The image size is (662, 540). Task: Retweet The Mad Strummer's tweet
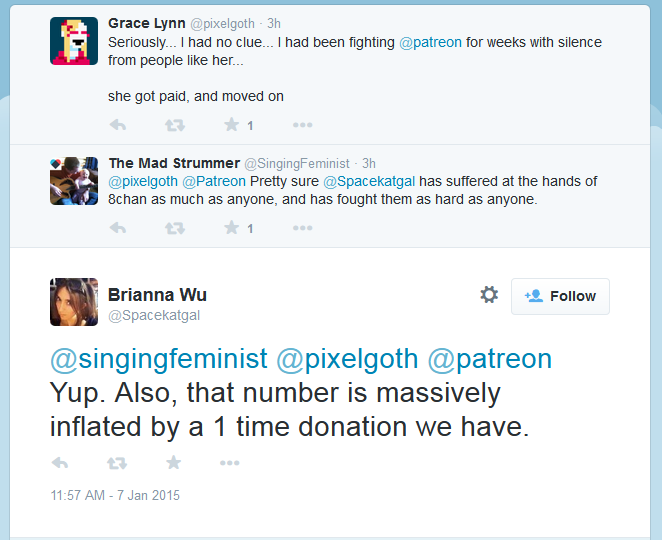[174, 228]
